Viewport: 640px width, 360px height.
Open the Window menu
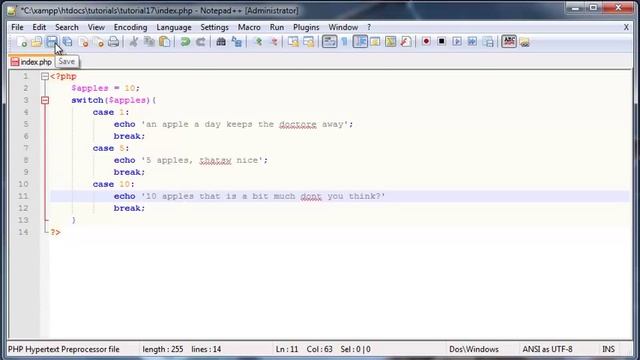point(343,27)
